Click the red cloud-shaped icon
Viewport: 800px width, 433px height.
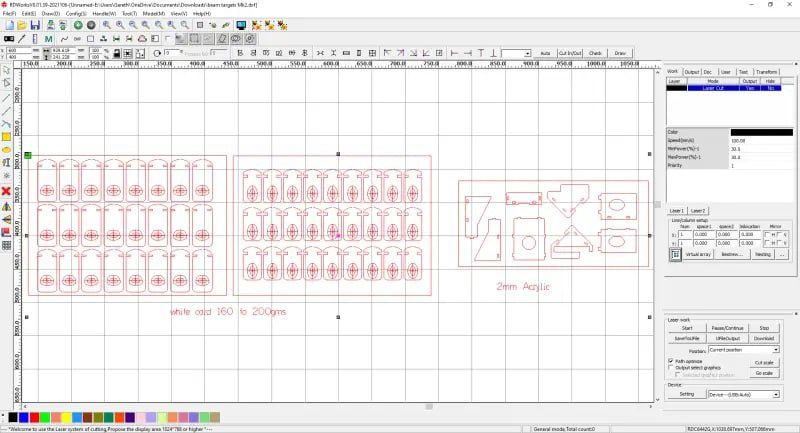[x=142, y=39]
